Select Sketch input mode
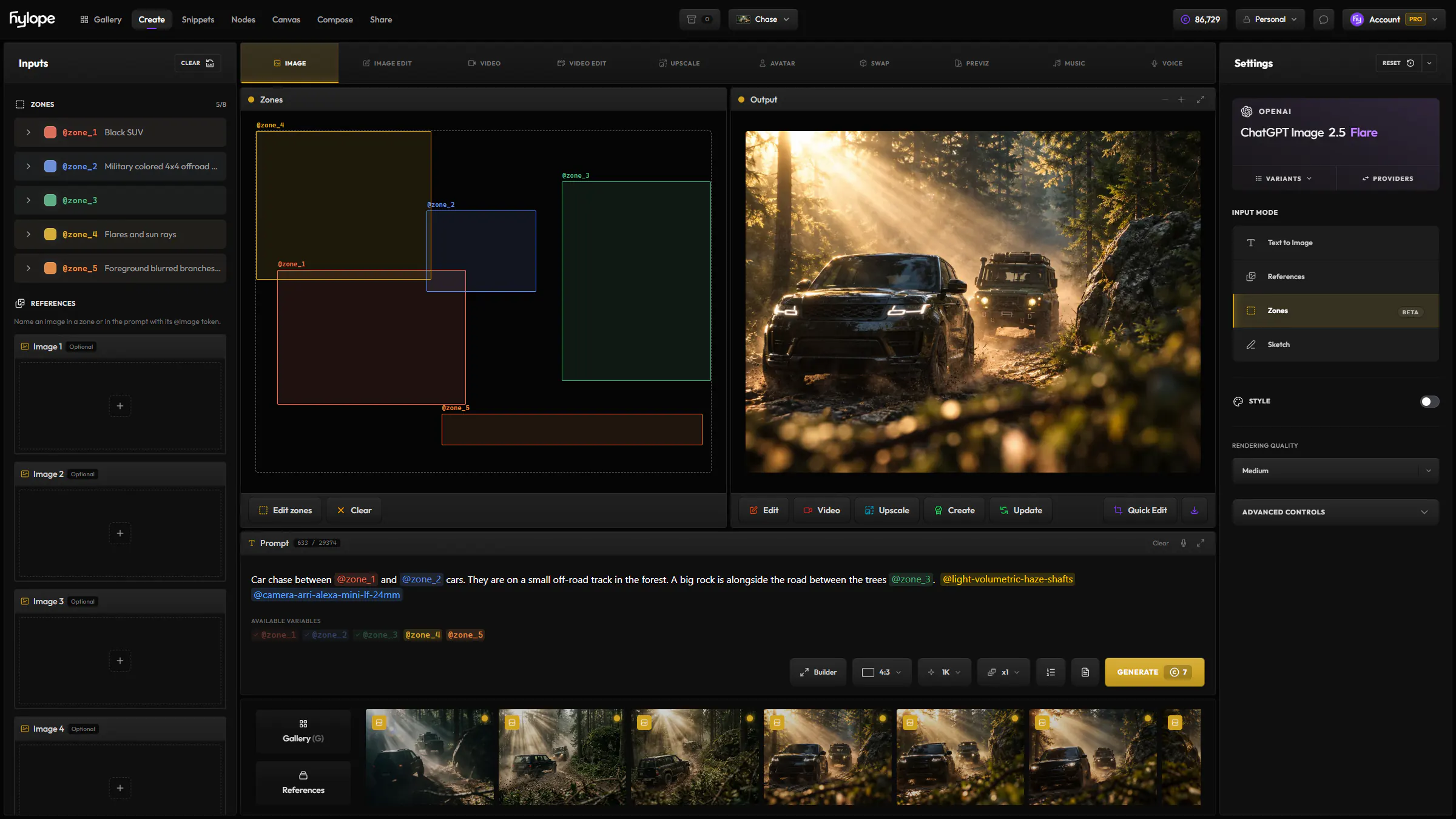Screen dimensions: 1456x819 [1336, 345]
